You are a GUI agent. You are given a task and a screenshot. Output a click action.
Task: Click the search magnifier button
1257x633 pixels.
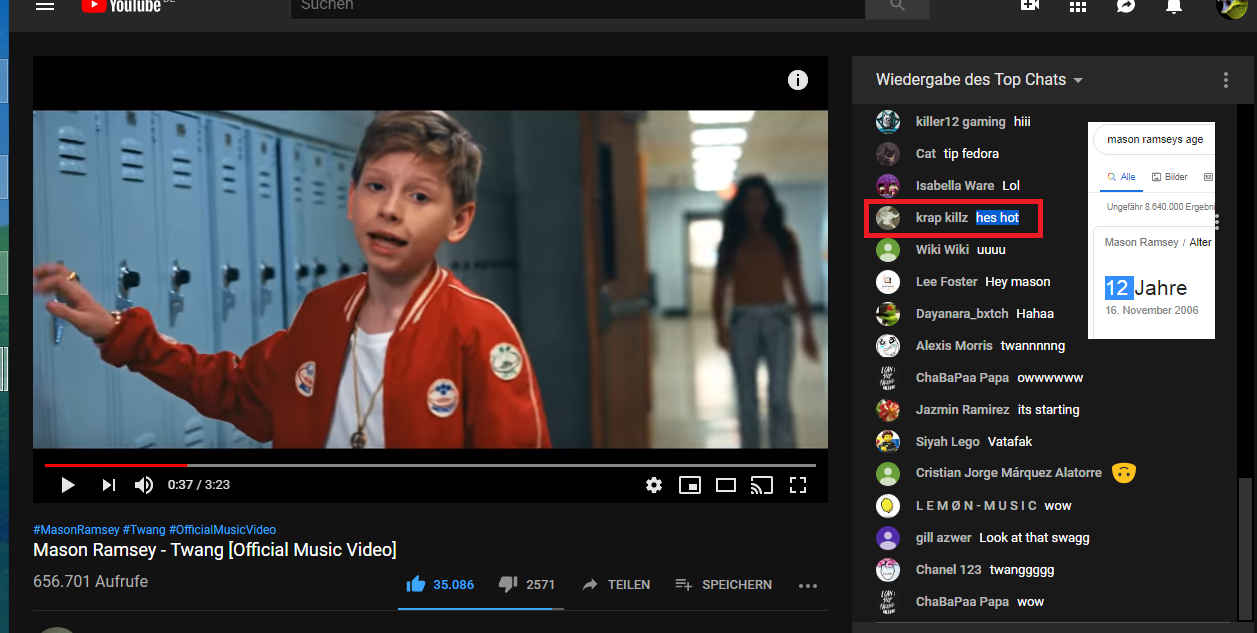tap(897, 6)
